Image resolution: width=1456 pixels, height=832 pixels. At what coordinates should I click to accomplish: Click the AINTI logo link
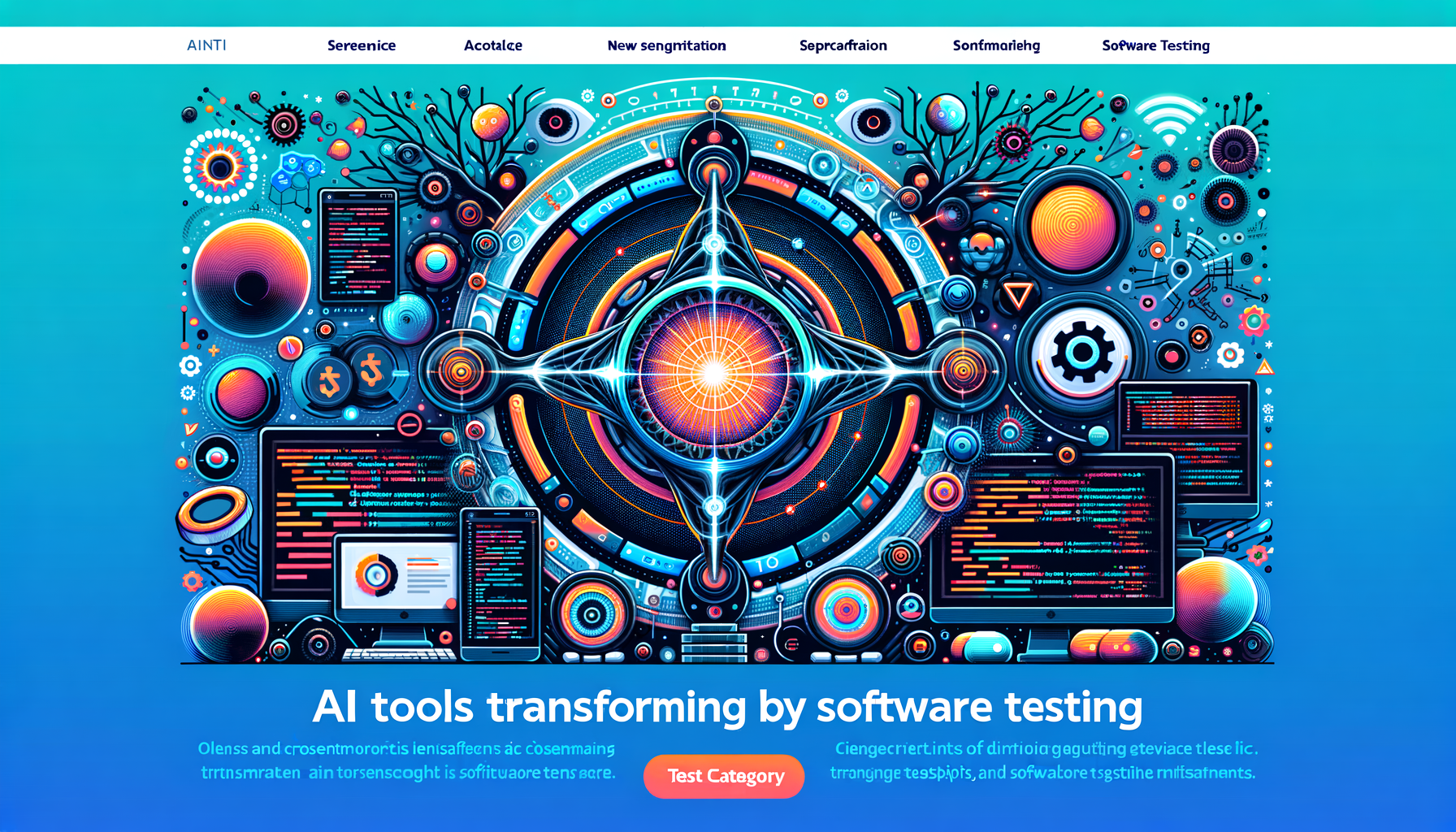click(x=206, y=45)
